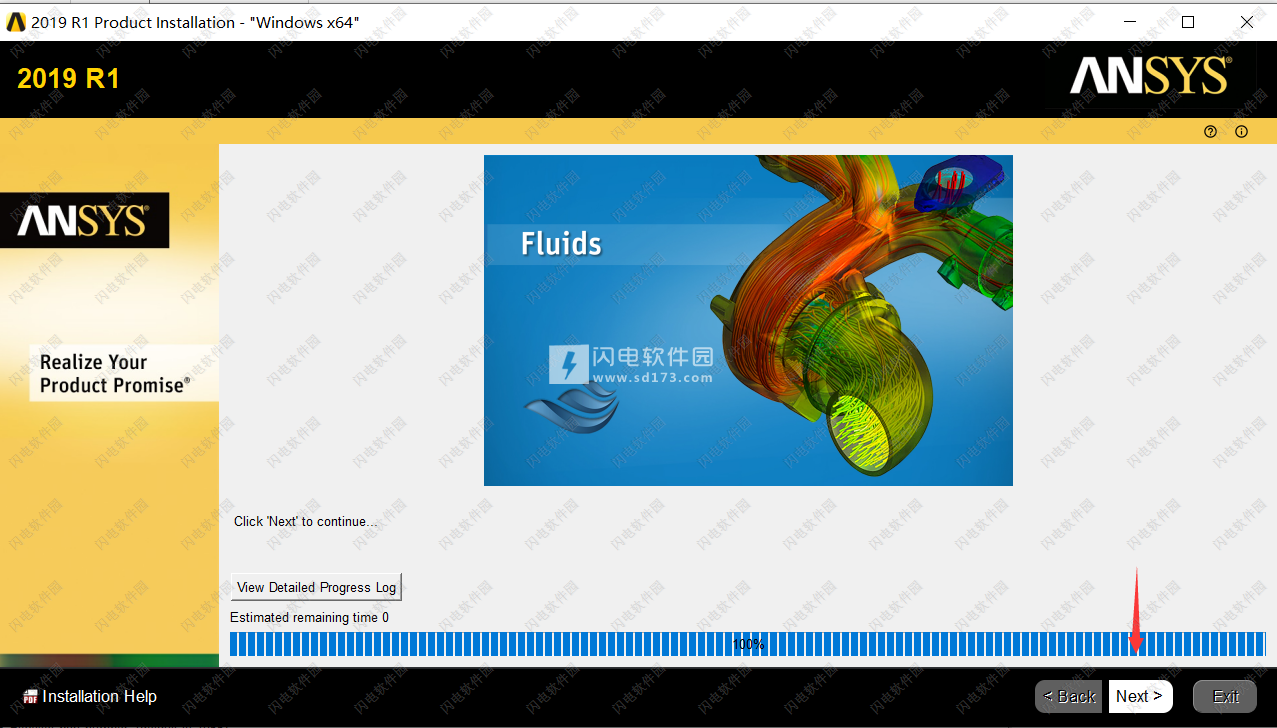Click the '2019 R1' version heading
This screenshot has height=728, width=1277.
68,78
